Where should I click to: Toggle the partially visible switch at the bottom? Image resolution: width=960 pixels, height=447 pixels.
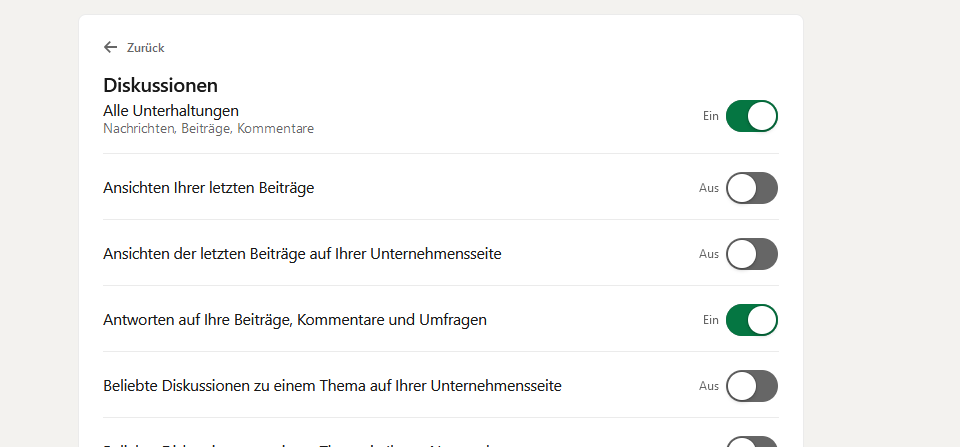click(751, 441)
